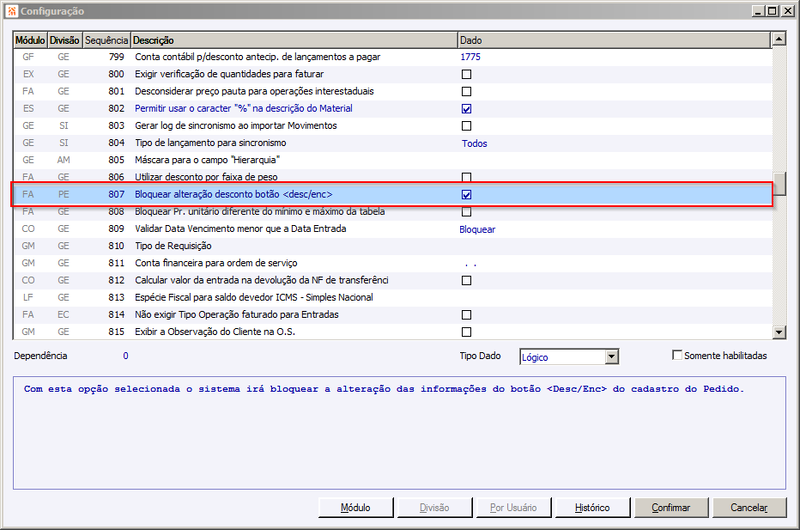Click the scrollbar down arrow of the list
This screenshot has width=800, height=530.
coord(779,333)
